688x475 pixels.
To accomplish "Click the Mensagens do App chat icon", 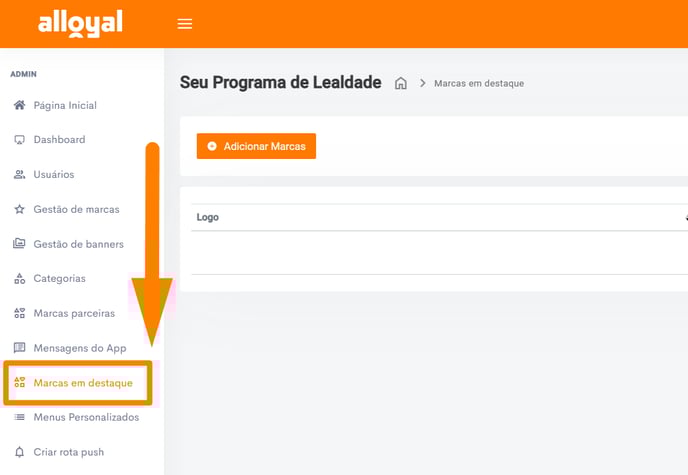I will point(19,348).
